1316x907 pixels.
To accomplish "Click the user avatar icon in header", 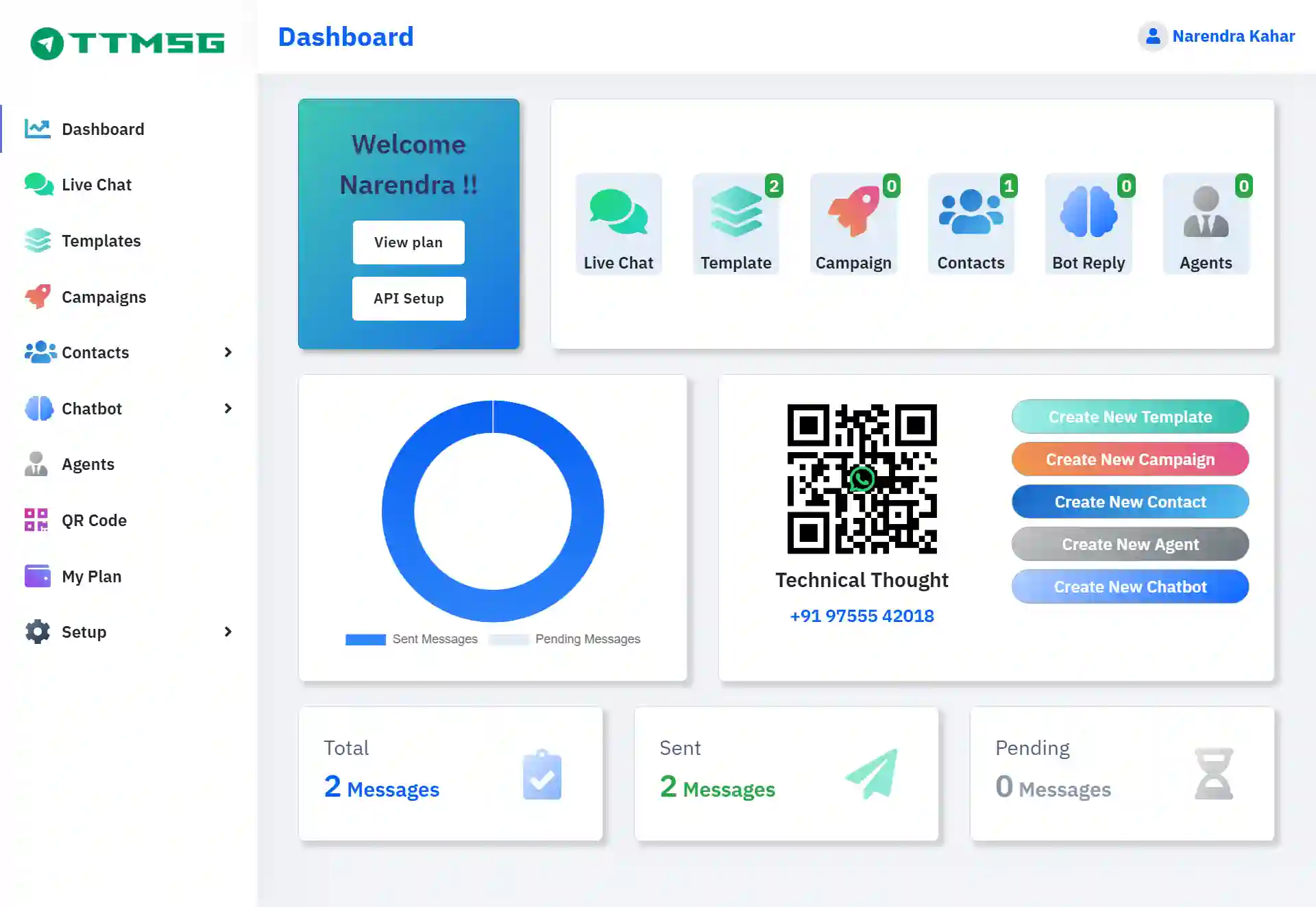I will tap(1153, 36).
